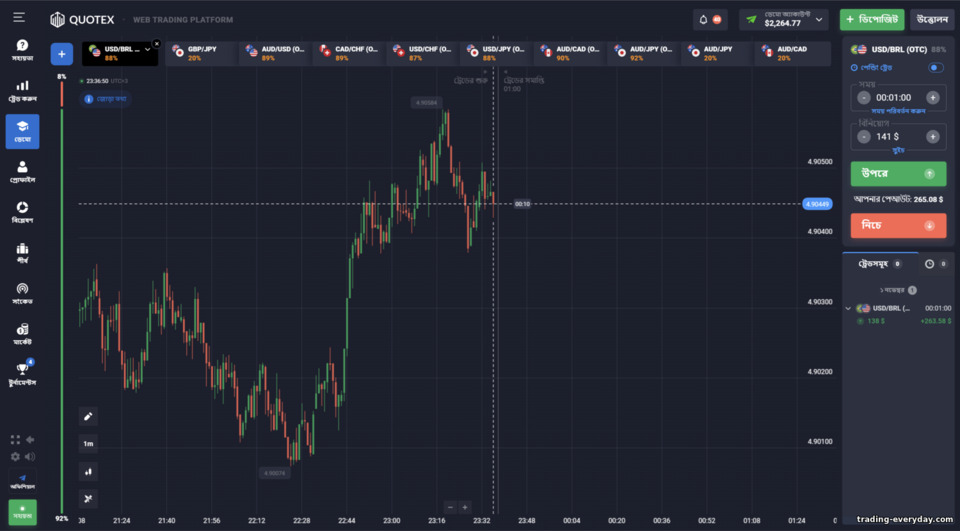Viewport: 960px width, 531px height.
Task: Toggle the sound speaker icon
Action: point(29,456)
